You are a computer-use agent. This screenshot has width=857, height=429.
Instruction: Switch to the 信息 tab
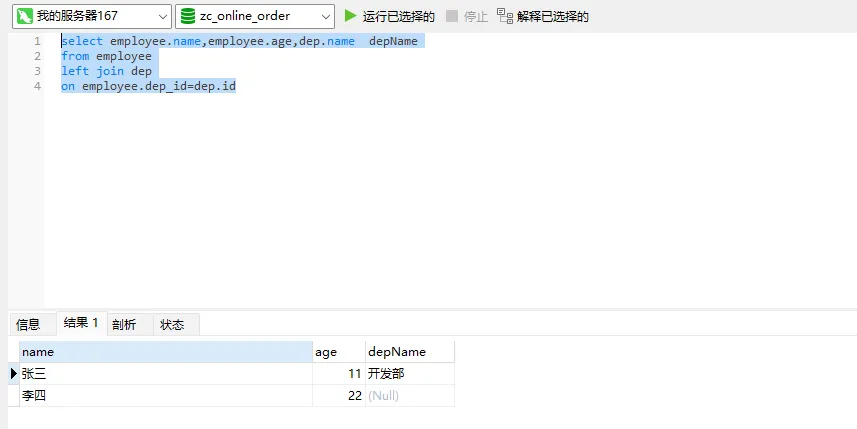[x=28, y=324]
